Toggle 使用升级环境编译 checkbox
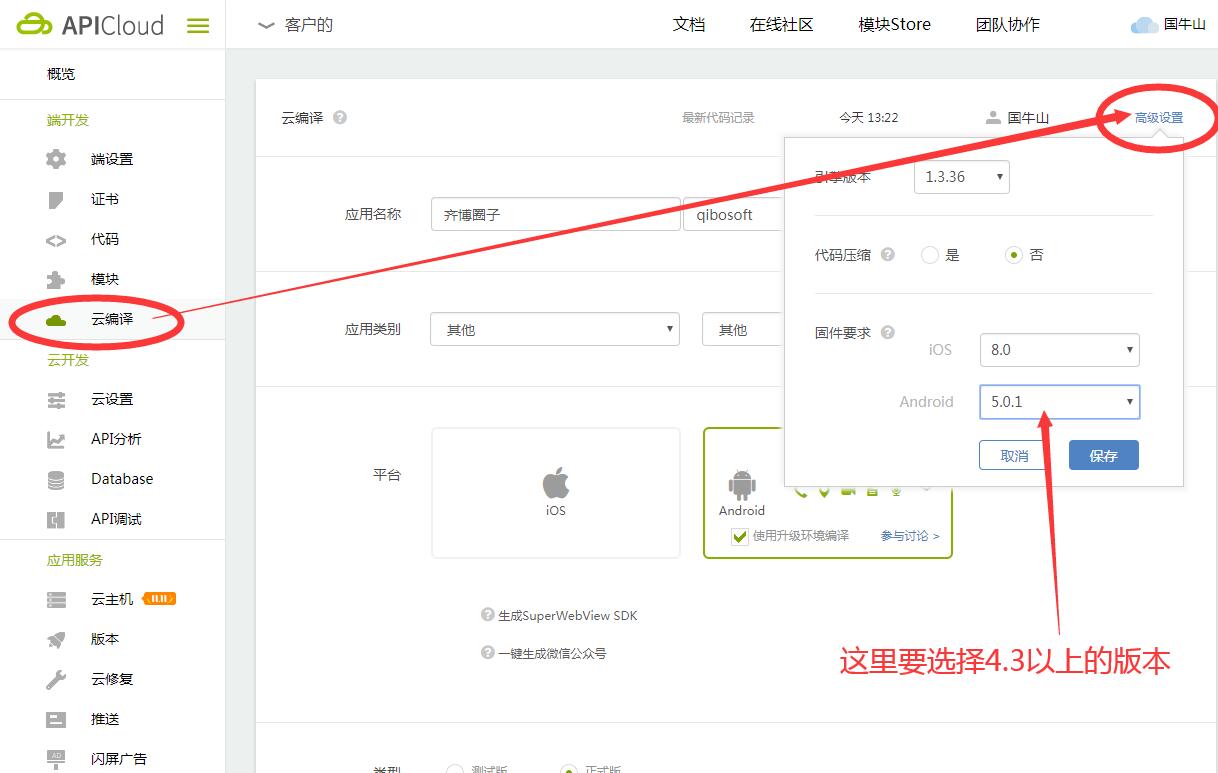The width and height of the screenshot is (1218, 773). pyautogui.click(x=740, y=537)
